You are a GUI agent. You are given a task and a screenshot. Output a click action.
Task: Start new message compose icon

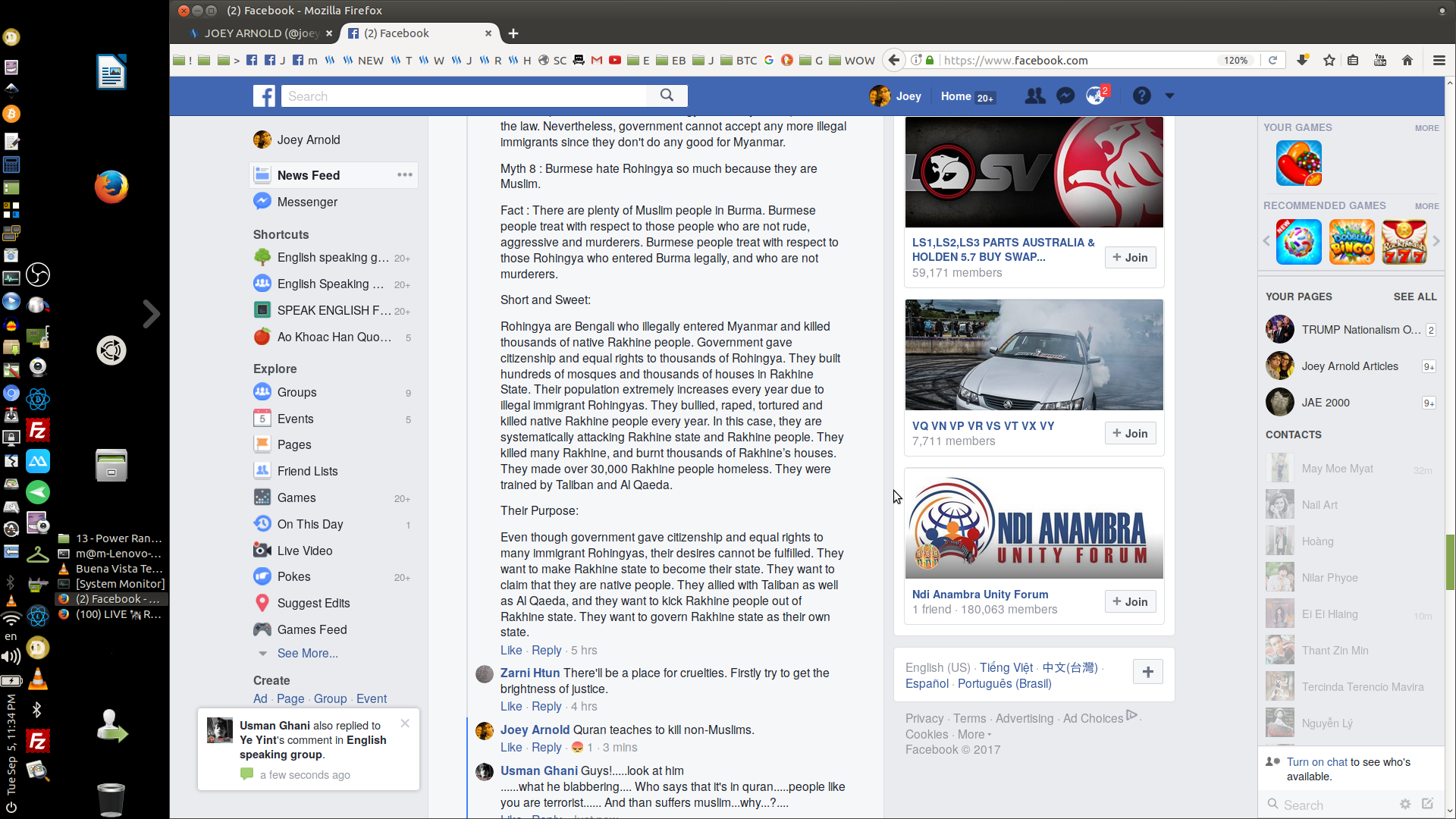1428,804
